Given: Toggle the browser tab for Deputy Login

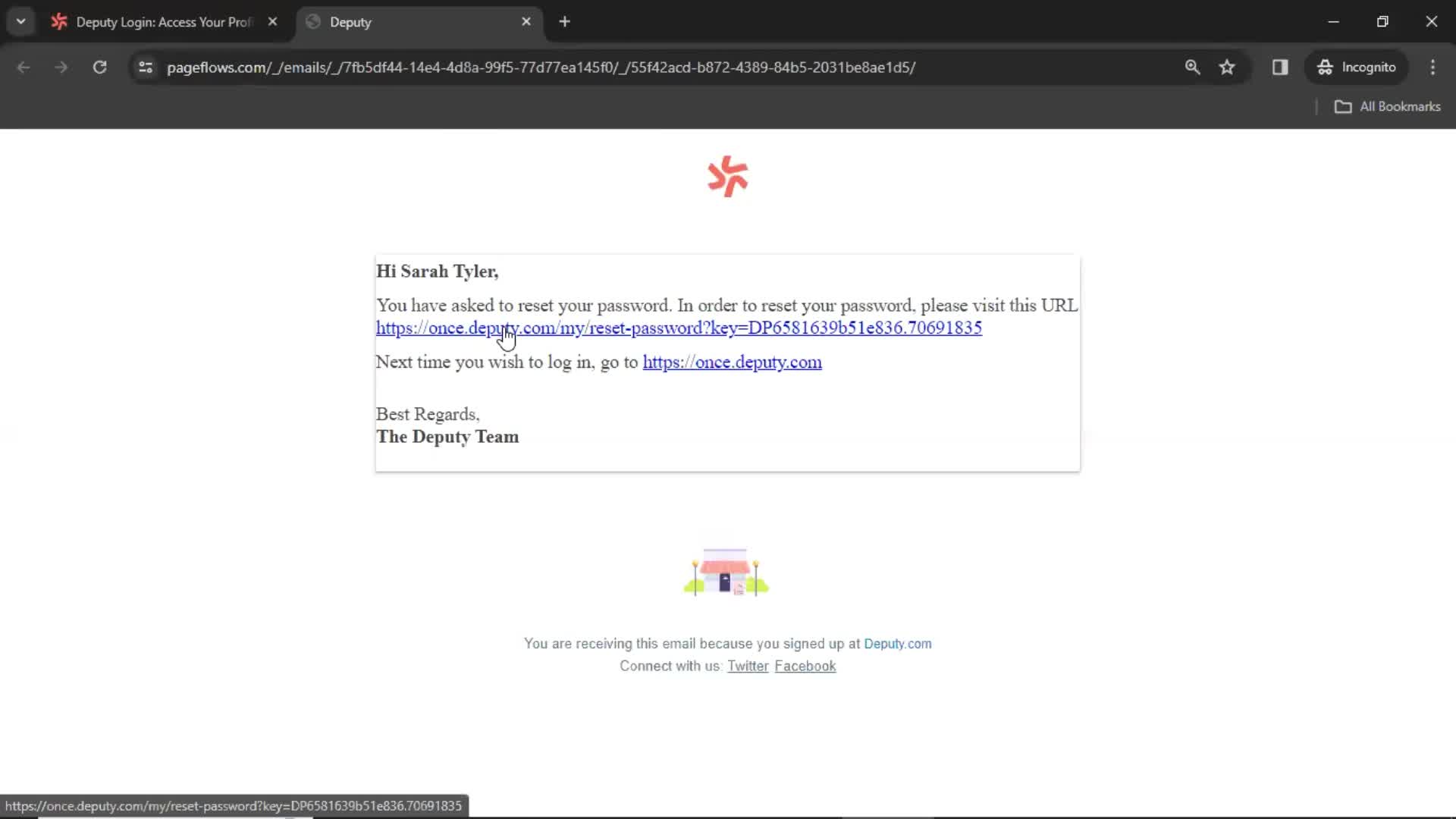Looking at the screenshot, I should click(x=163, y=22).
